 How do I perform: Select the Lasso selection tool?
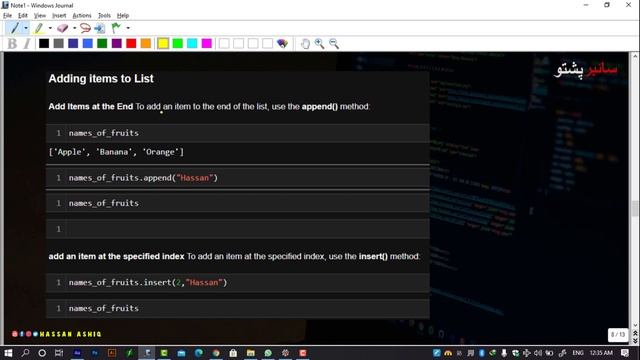(x=85, y=28)
